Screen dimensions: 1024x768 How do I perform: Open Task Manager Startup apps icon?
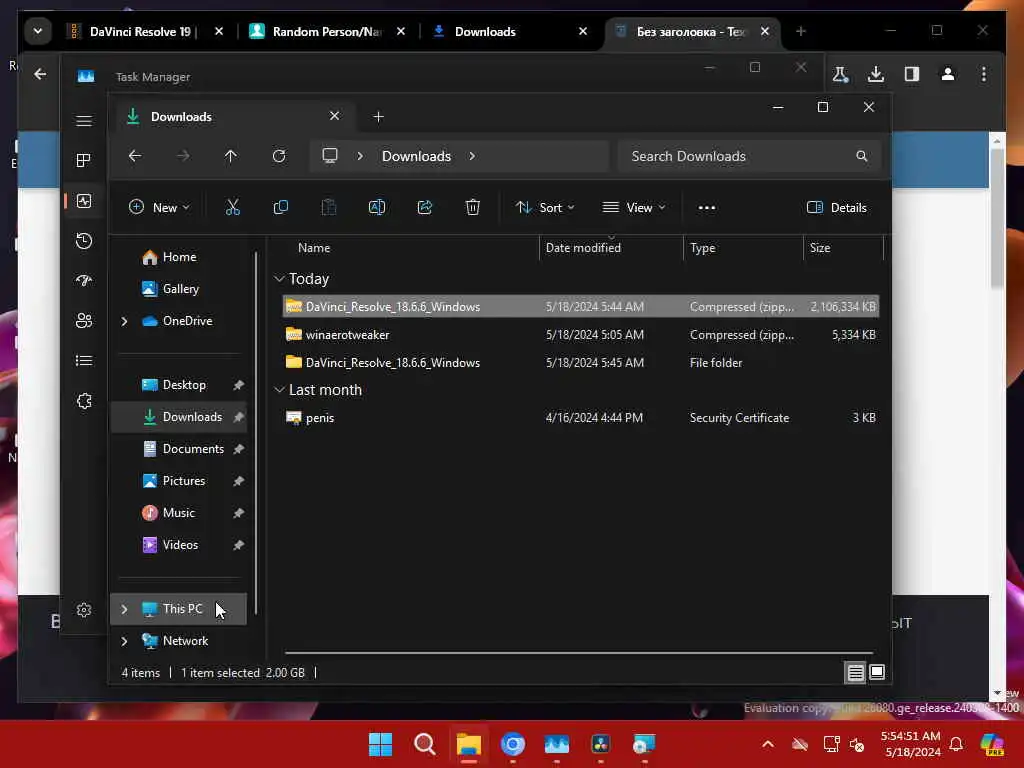coord(84,281)
